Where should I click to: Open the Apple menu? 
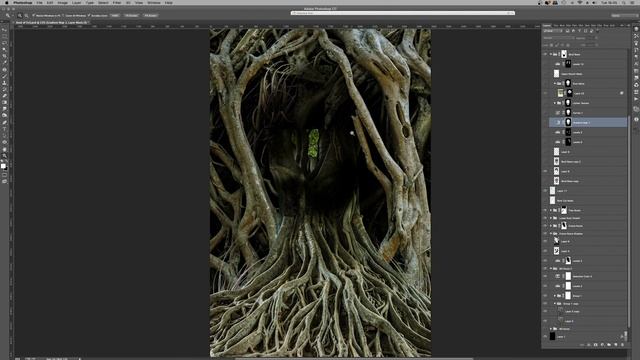click(x=6, y=2)
